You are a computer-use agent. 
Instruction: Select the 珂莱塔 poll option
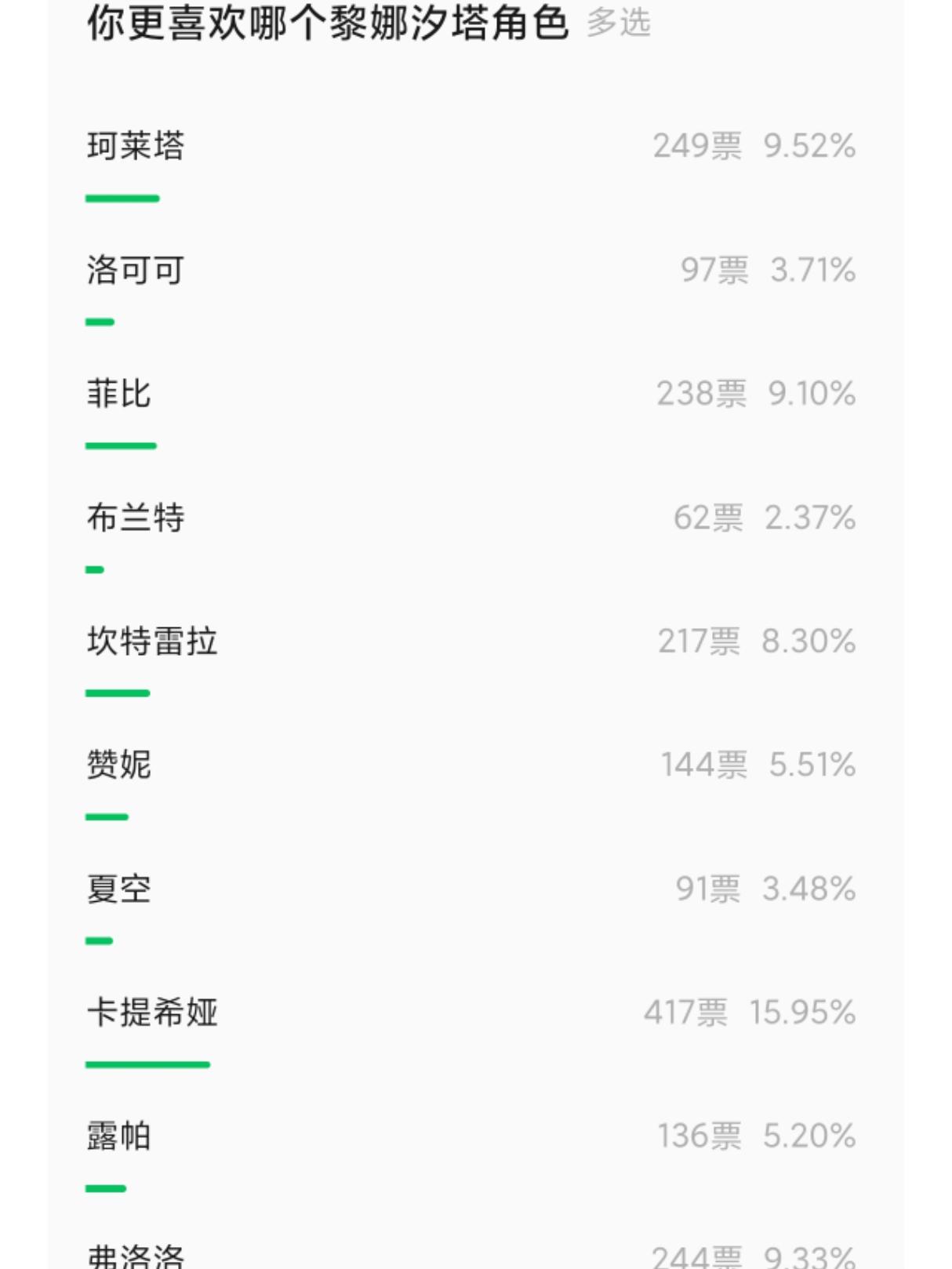(x=136, y=146)
